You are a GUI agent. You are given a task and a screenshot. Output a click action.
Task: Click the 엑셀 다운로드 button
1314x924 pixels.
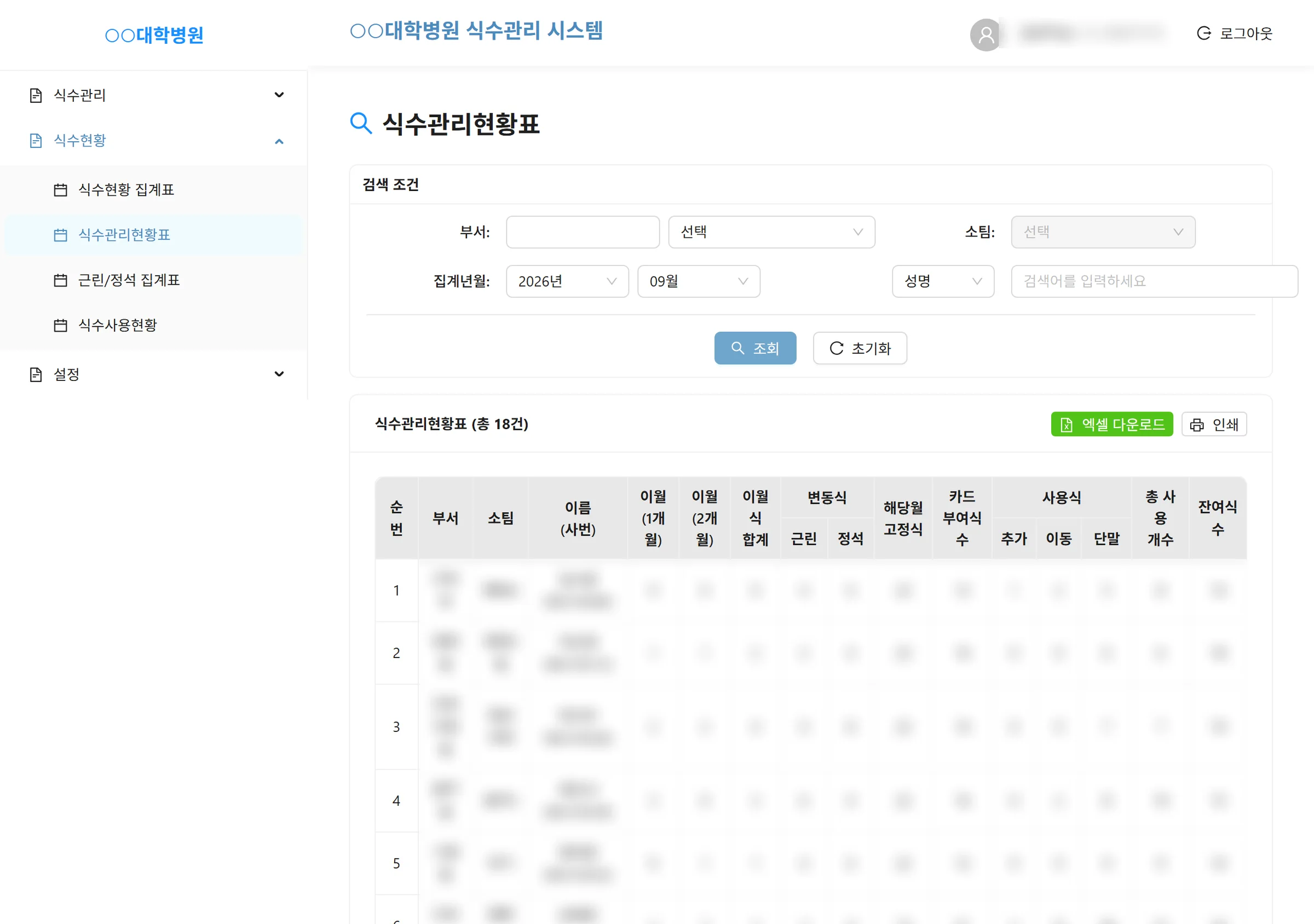pyautogui.click(x=1111, y=424)
